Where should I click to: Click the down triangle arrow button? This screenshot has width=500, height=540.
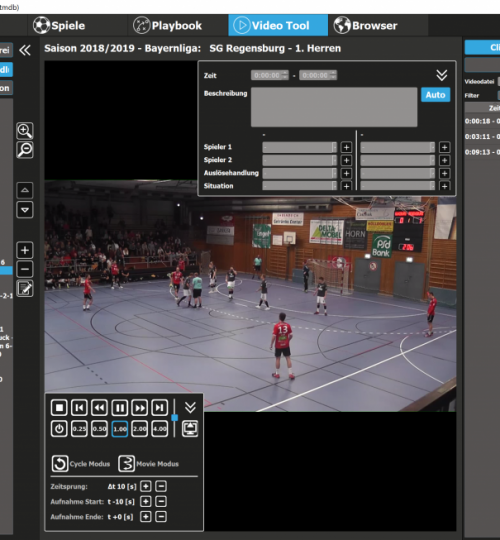point(25,210)
